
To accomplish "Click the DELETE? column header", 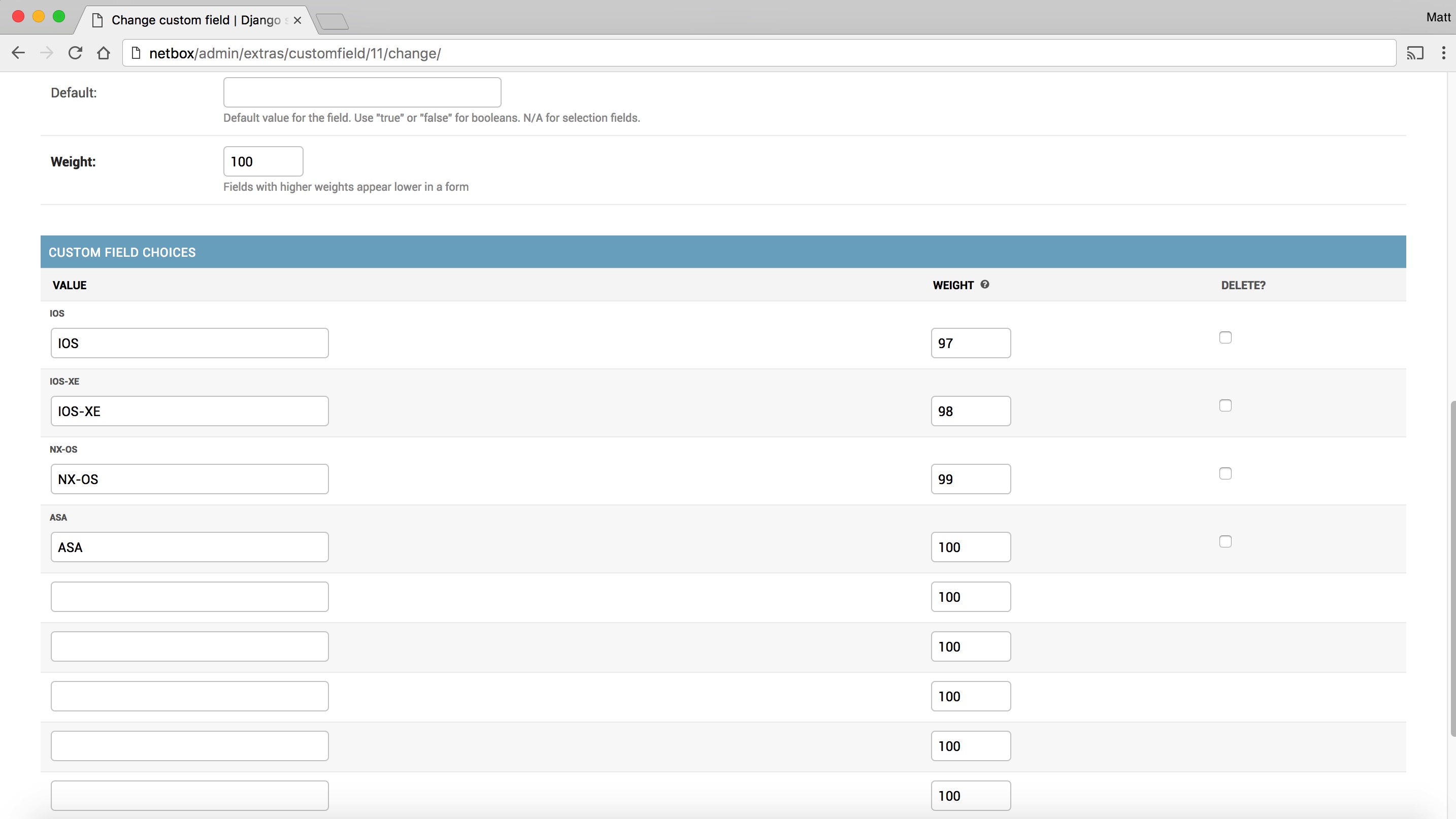I will pos(1243,285).
